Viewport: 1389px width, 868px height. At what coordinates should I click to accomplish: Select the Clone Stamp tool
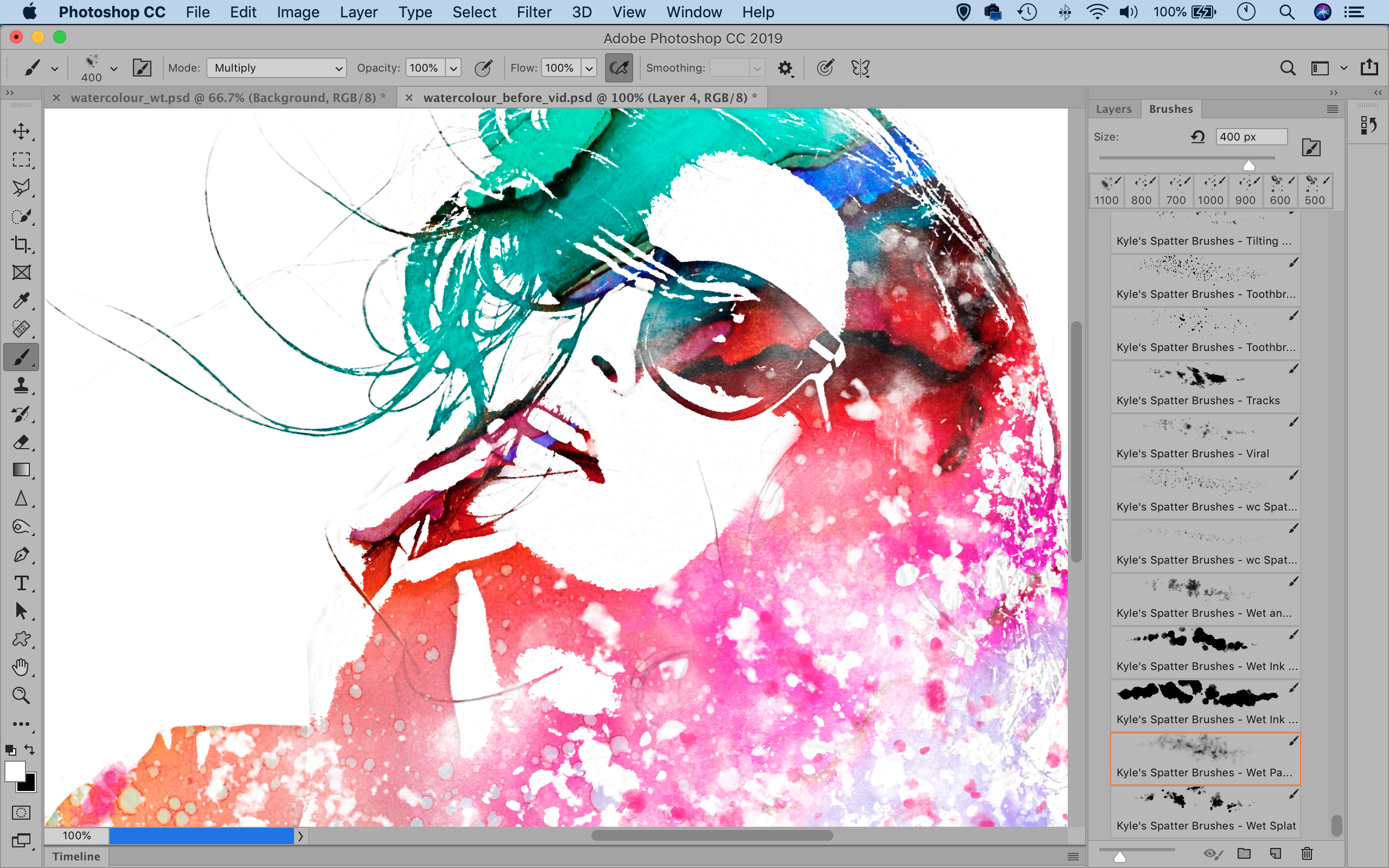[x=21, y=385]
